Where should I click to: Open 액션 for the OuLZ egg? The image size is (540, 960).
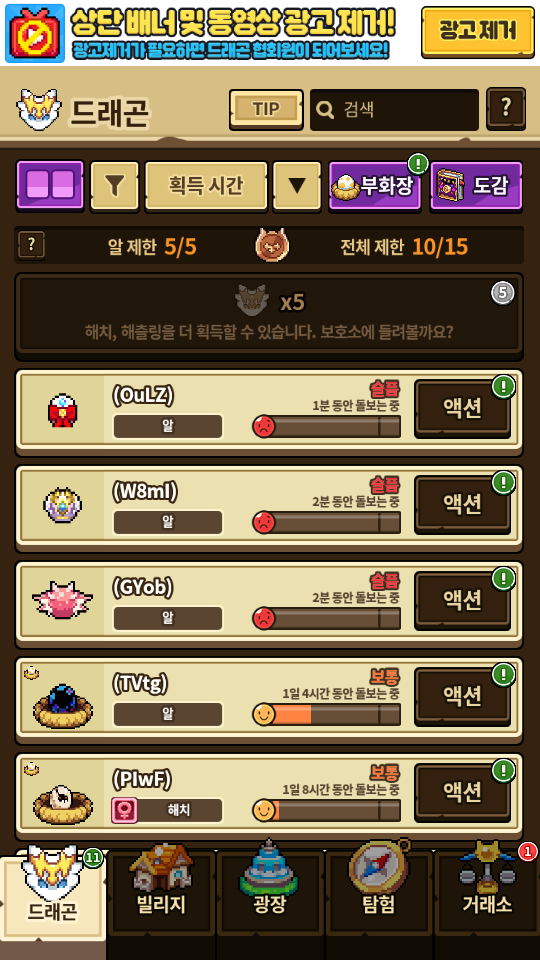[463, 408]
